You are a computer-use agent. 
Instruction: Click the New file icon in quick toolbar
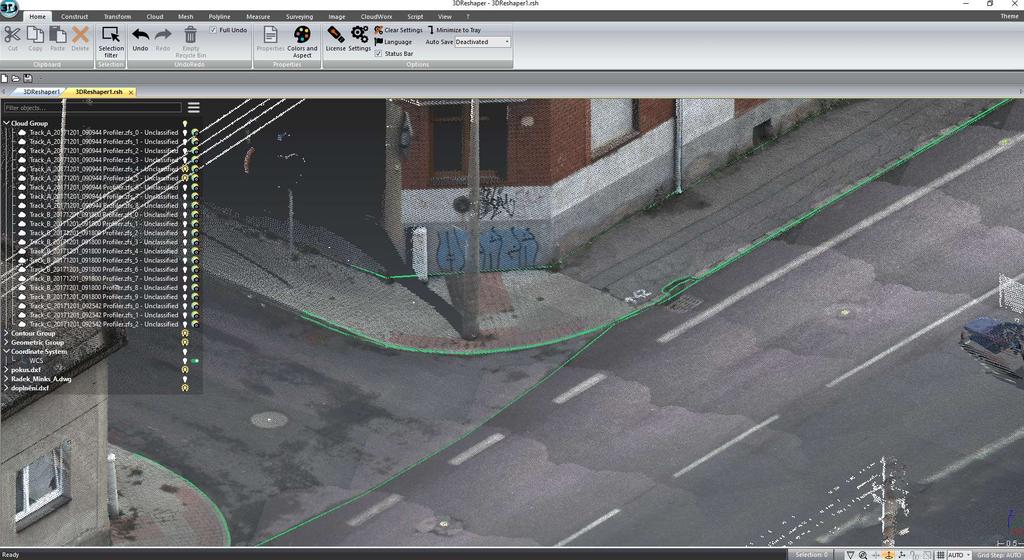[5, 78]
